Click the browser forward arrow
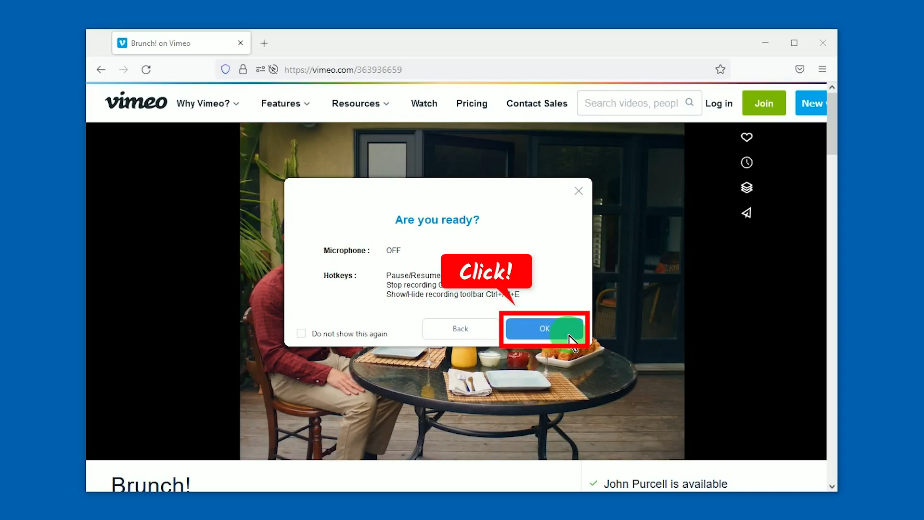Viewport: 924px width, 520px height. [124, 70]
